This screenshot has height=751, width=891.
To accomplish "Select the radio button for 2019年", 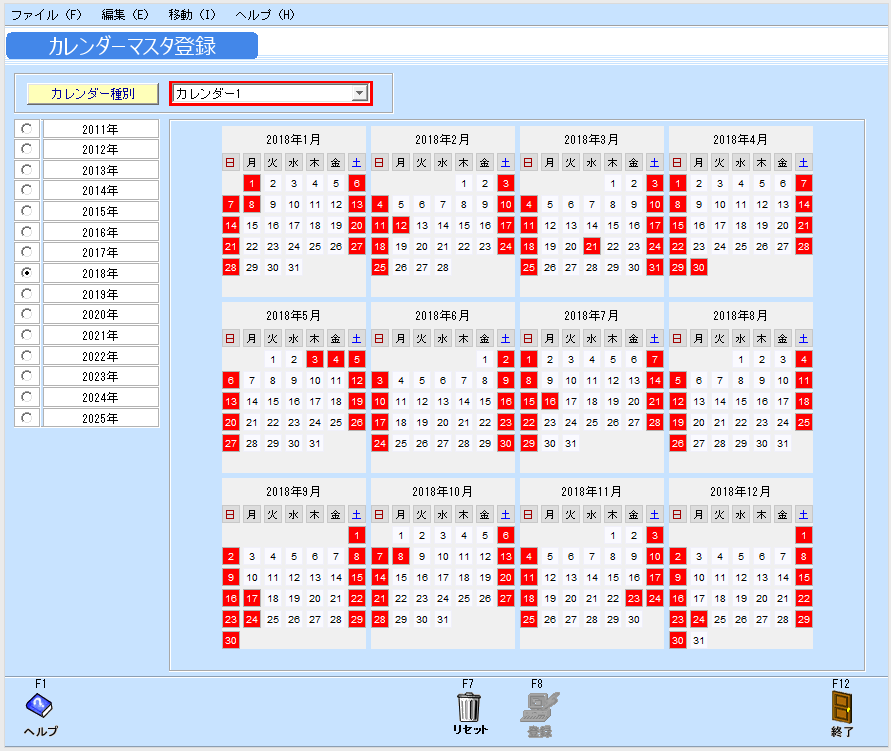I will point(27,294).
